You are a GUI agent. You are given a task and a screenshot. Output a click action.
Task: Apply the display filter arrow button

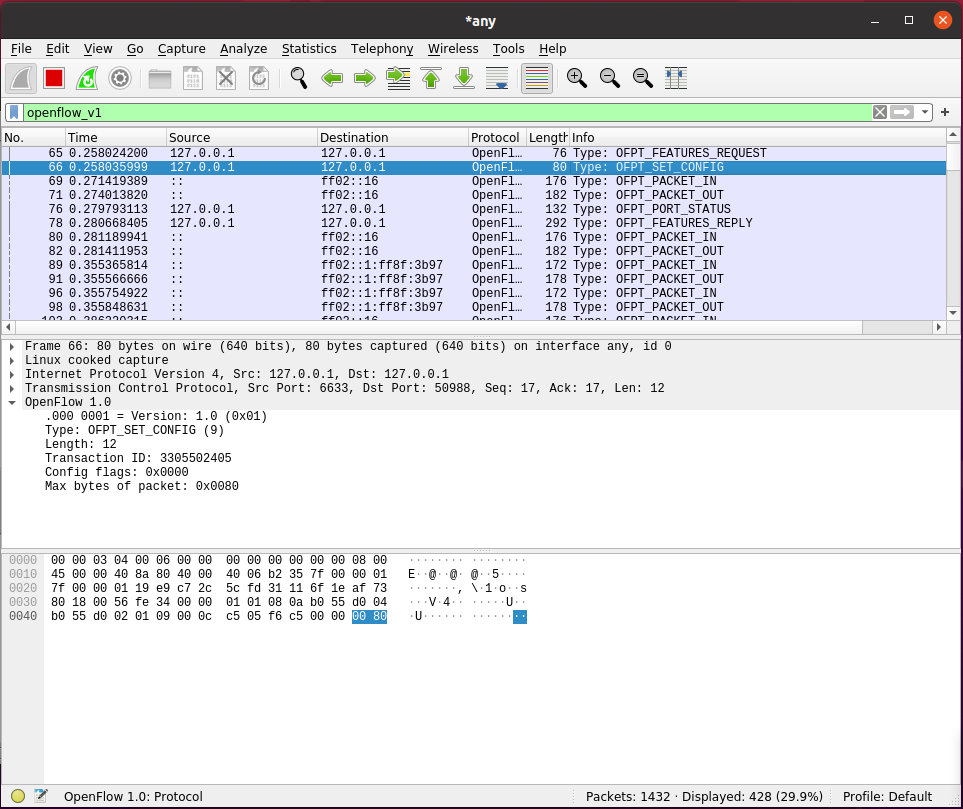coord(902,112)
